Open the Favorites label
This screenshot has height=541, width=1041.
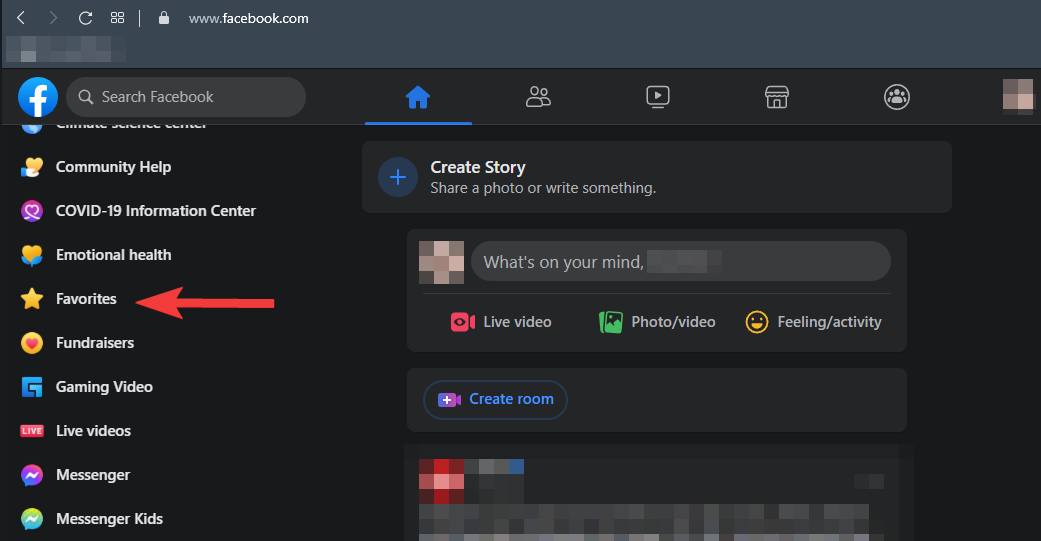(x=86, y=299)
